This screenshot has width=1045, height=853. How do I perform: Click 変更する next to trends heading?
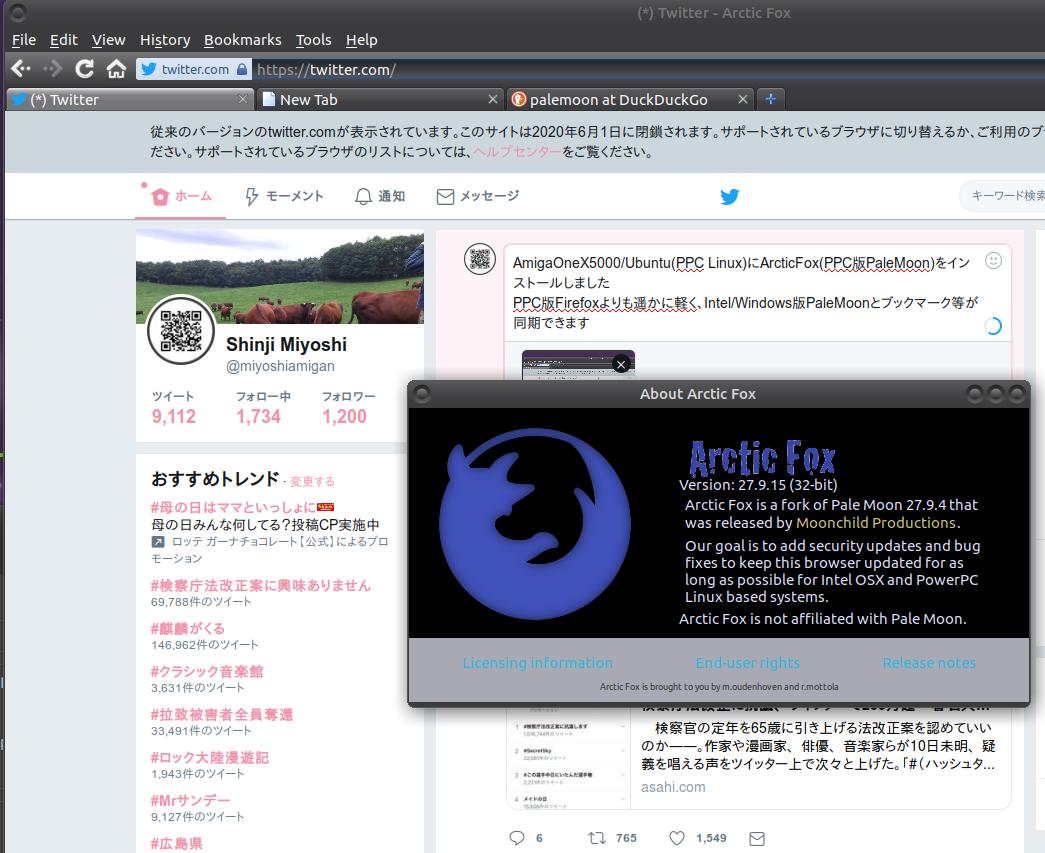point(312,481)
